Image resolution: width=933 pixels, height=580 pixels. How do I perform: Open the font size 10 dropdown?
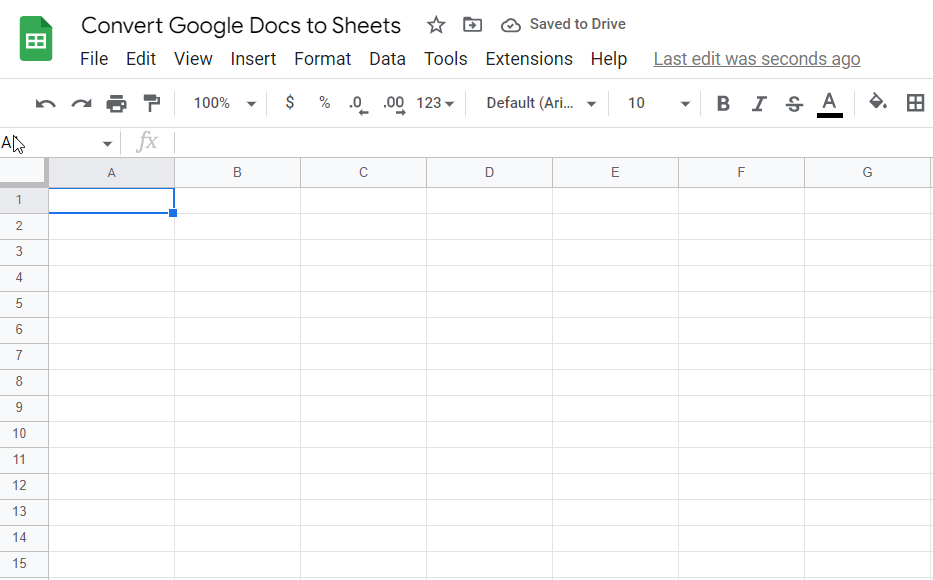[x=658, y=103]
